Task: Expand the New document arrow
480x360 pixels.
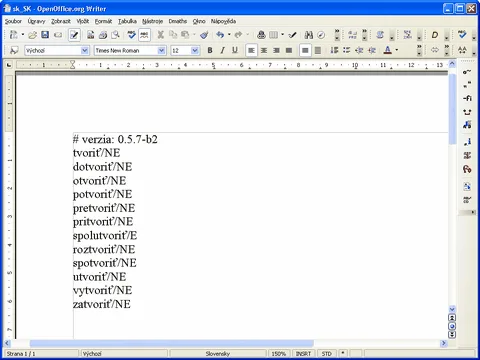Action: coord(23,34)
